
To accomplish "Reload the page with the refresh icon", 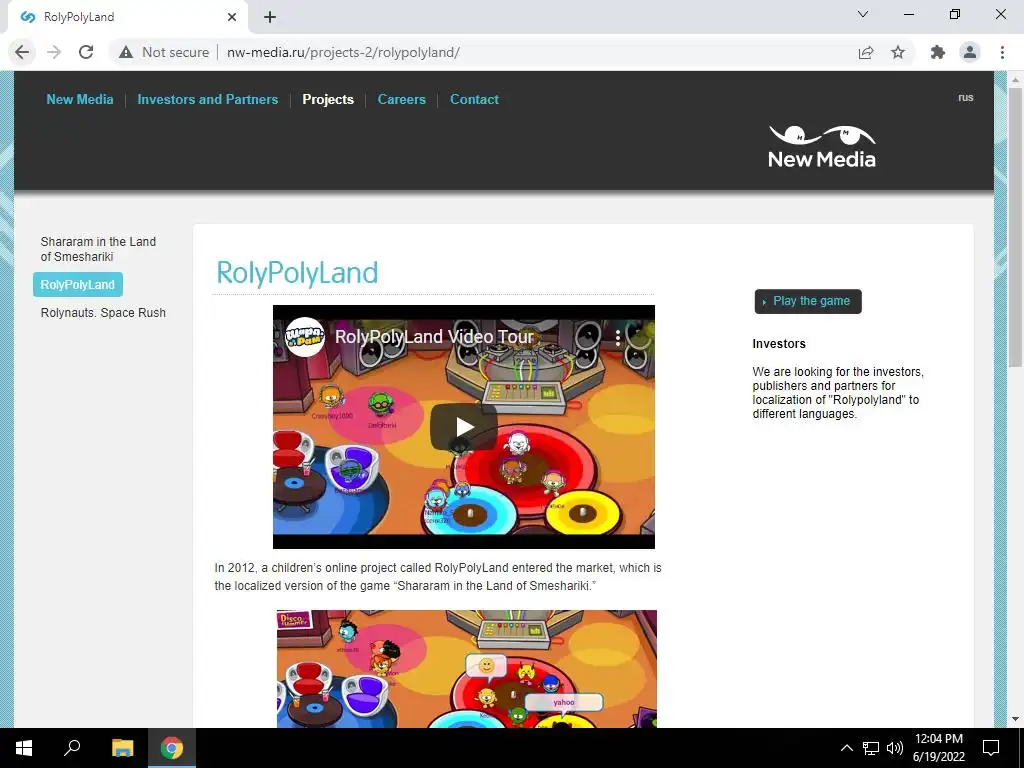I will tap(86, 52).
